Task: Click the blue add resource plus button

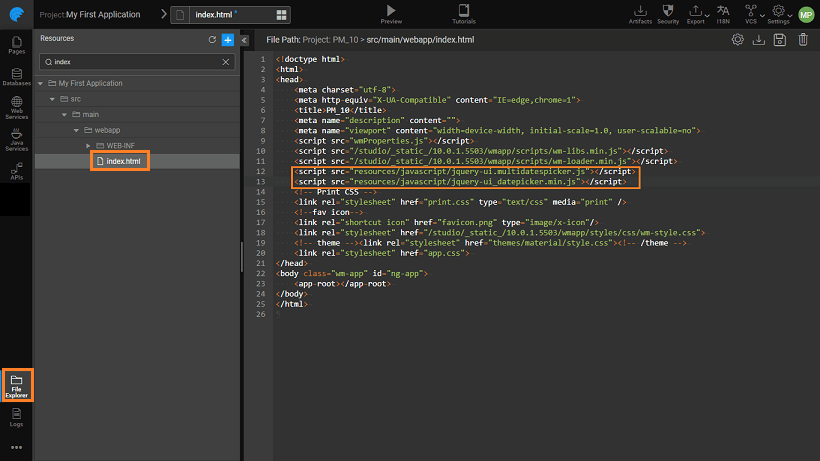Action: [x=228, y=40]
